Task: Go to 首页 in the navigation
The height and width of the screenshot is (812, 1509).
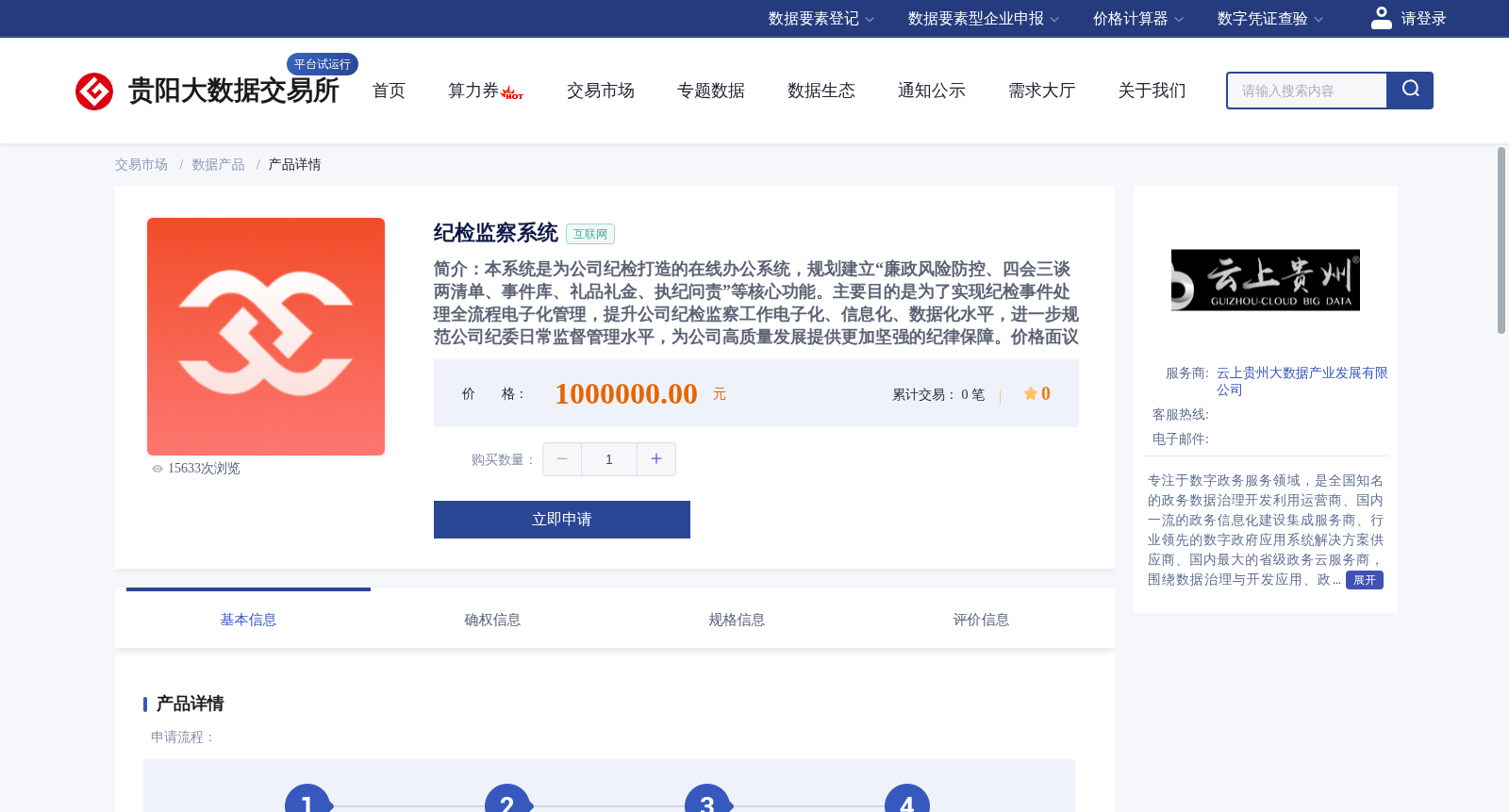Action: point(389,91)
